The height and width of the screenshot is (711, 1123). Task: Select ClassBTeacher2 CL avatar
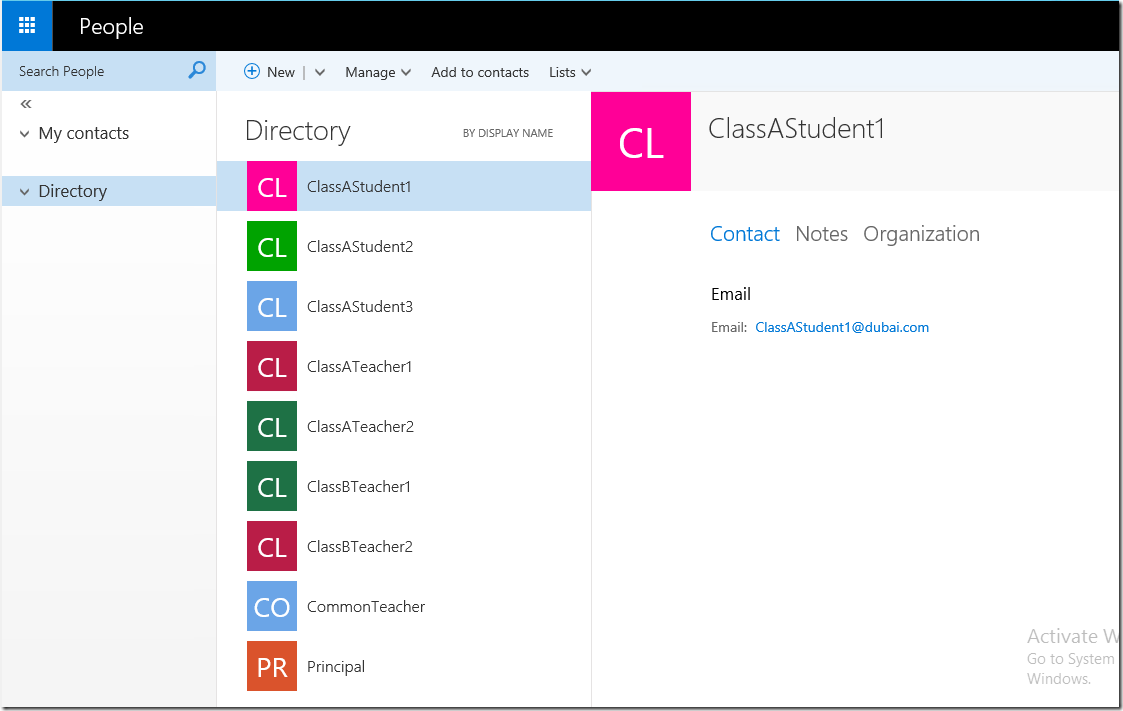coord(272,546)
